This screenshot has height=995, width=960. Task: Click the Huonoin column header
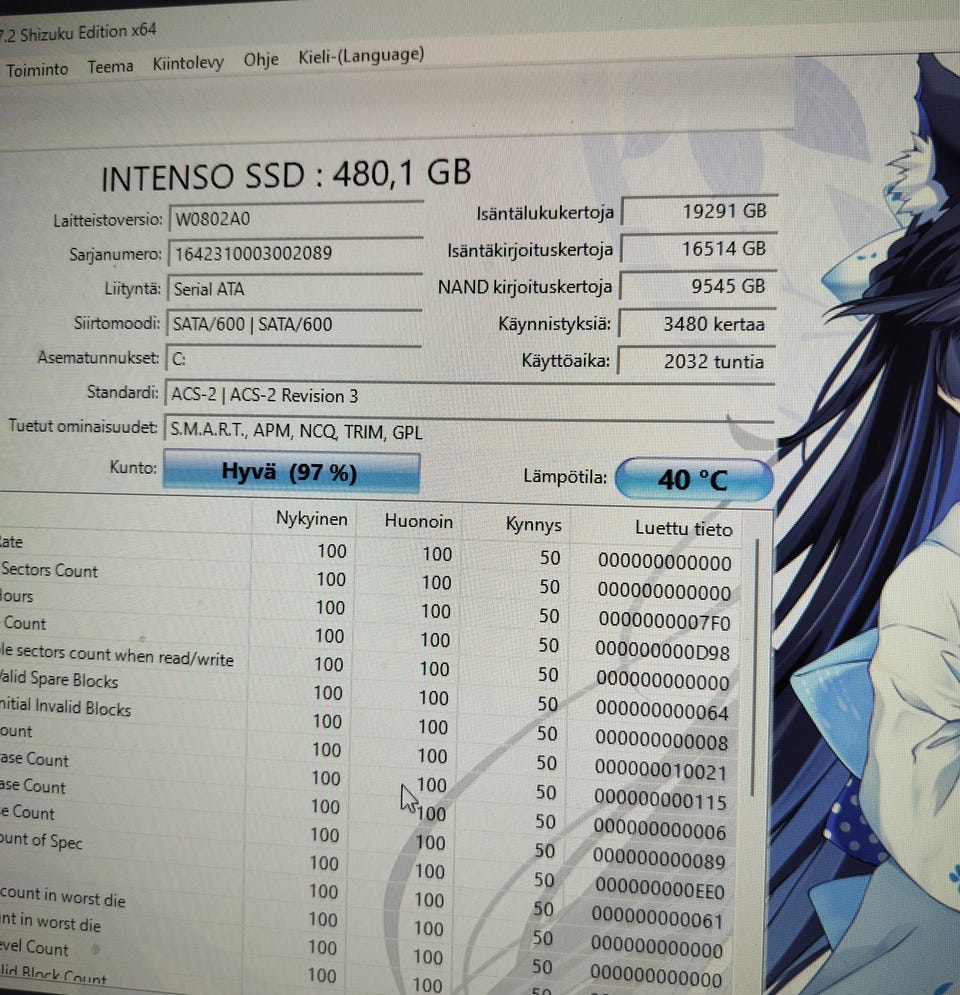[419, 522]
